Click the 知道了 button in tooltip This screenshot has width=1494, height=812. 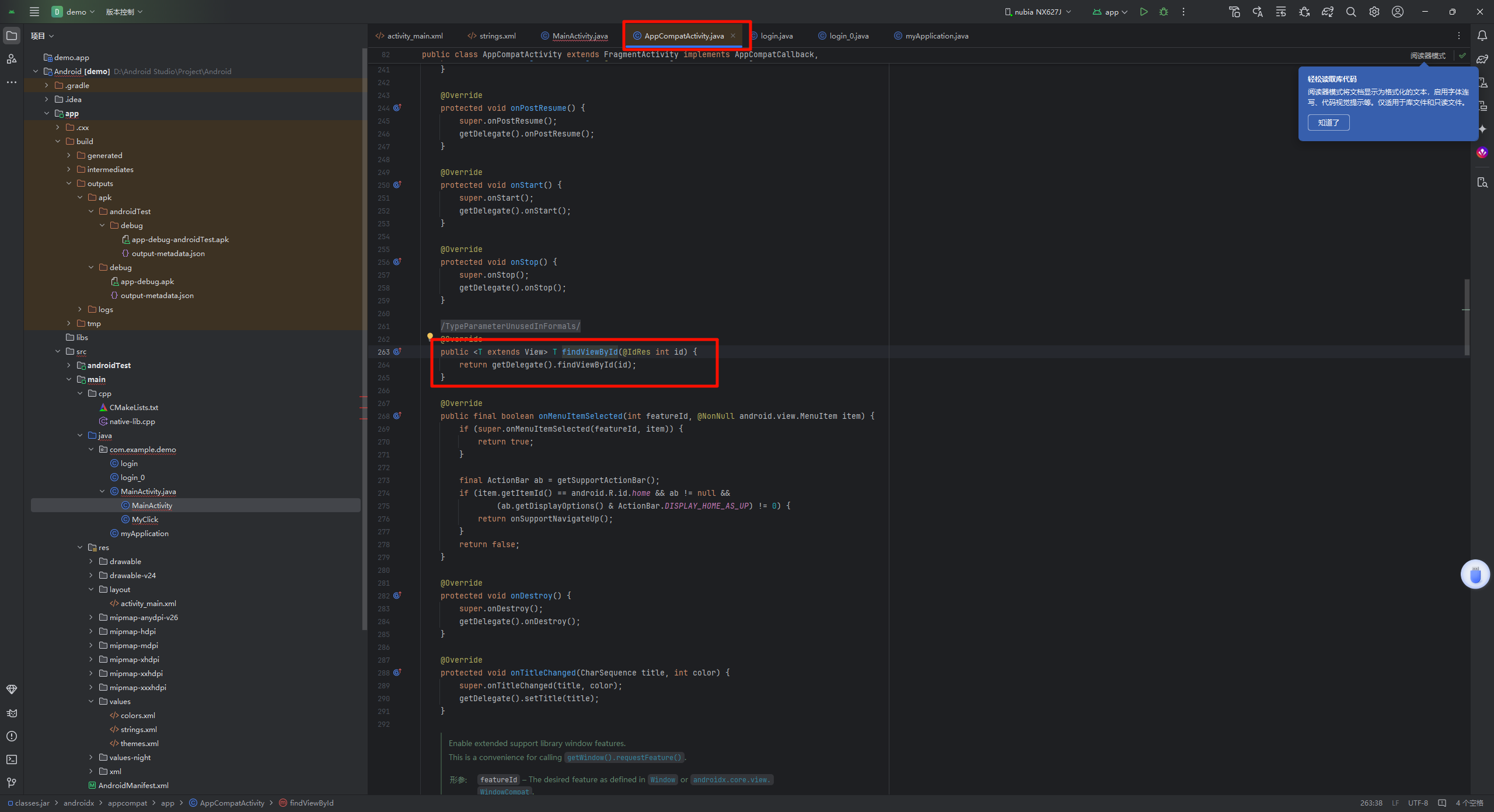tap(1328, 123)
